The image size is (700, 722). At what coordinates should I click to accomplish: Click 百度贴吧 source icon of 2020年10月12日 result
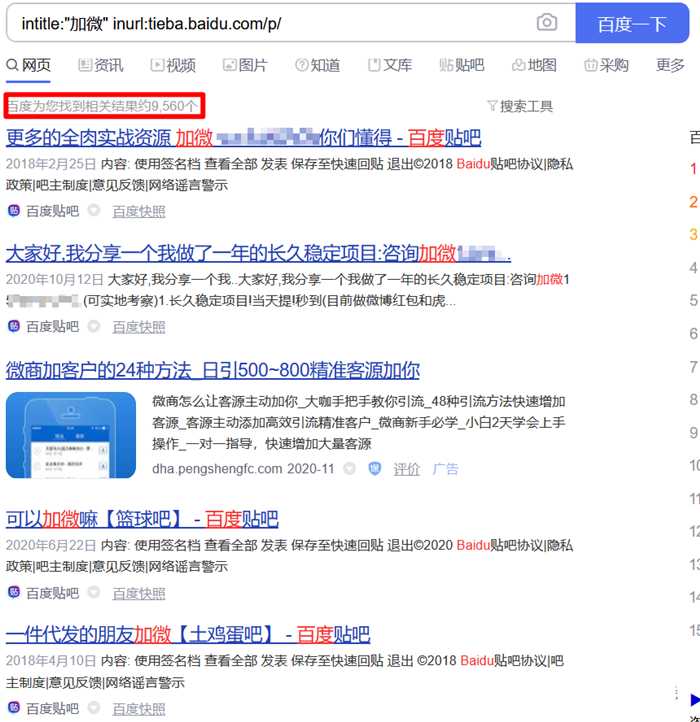[14, 326]
